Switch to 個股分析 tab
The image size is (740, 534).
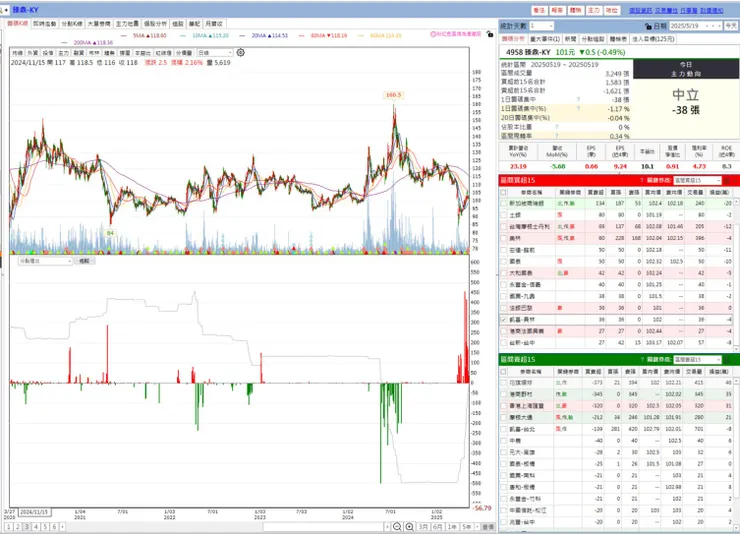pos(155,24)
